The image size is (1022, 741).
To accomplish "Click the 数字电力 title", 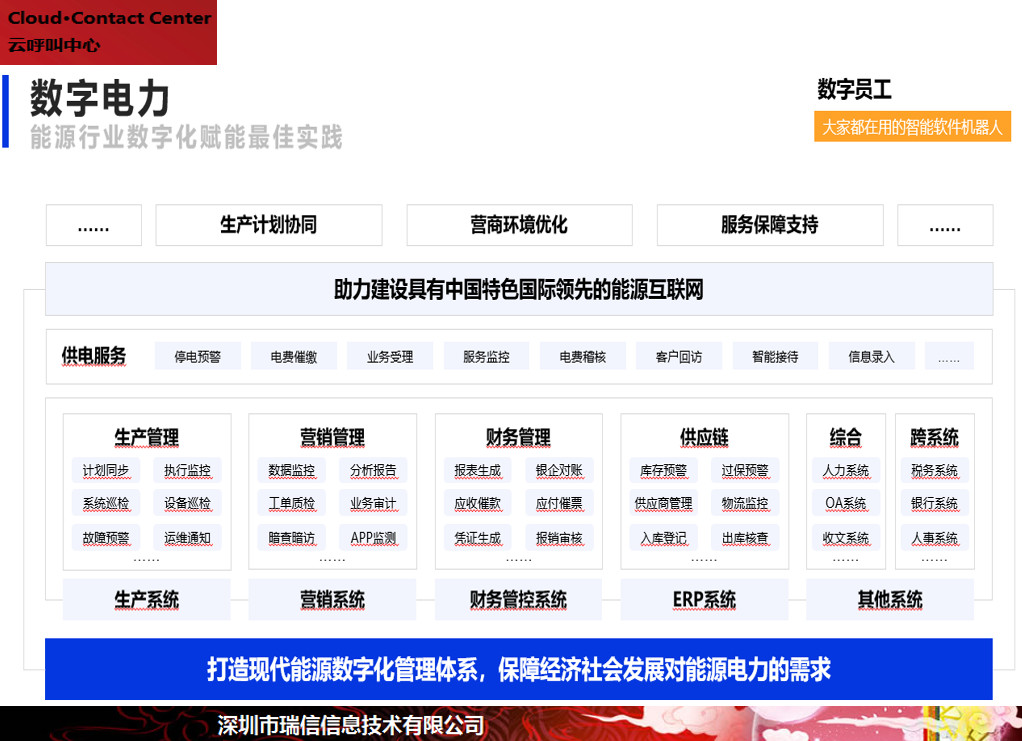I will pyautogui.click(x=100, y=98).
